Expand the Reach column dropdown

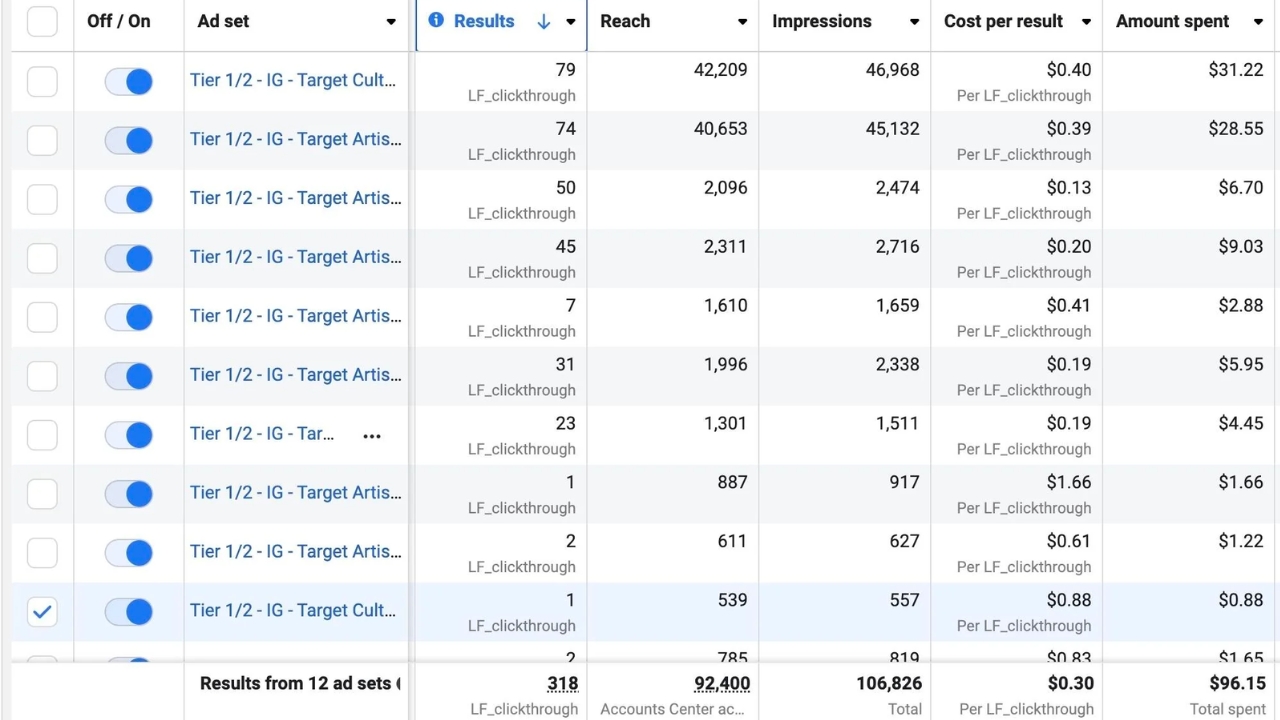[x=742, y=22]
